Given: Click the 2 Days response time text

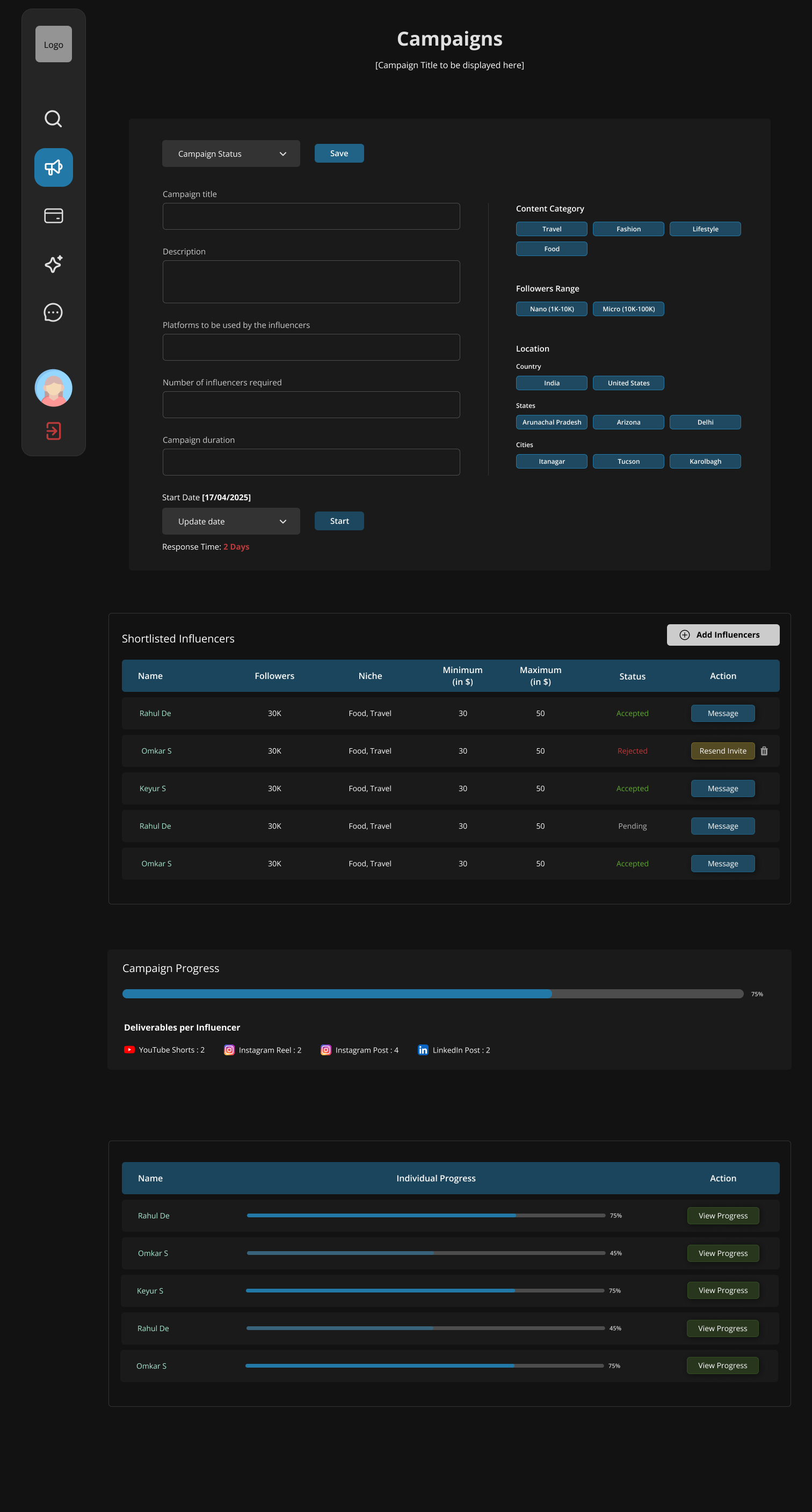Looking at the screenshot, I should (236, 546).
